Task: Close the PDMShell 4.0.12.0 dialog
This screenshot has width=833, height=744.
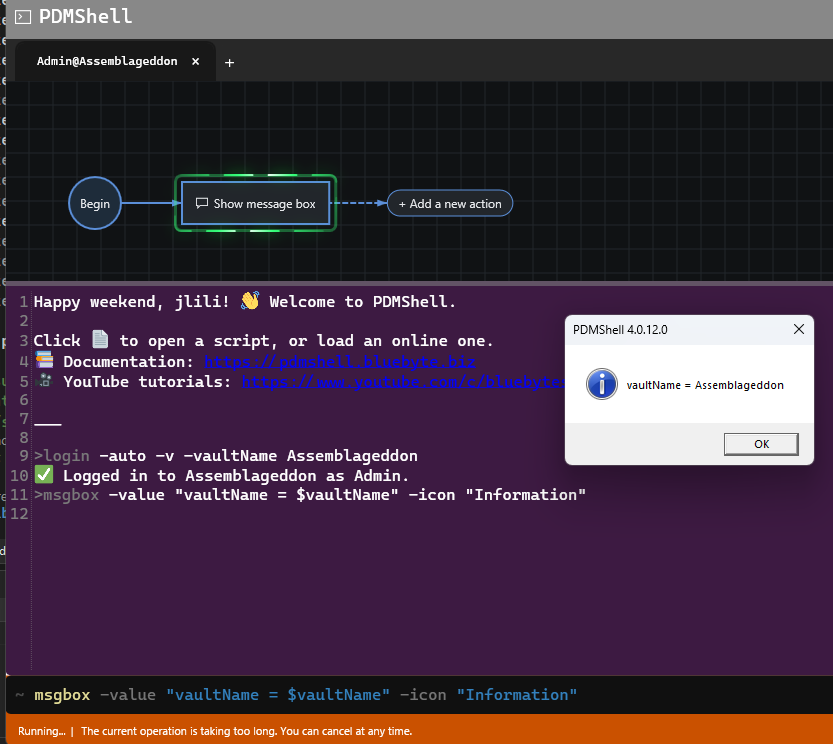Action: (x=798, y=329)
